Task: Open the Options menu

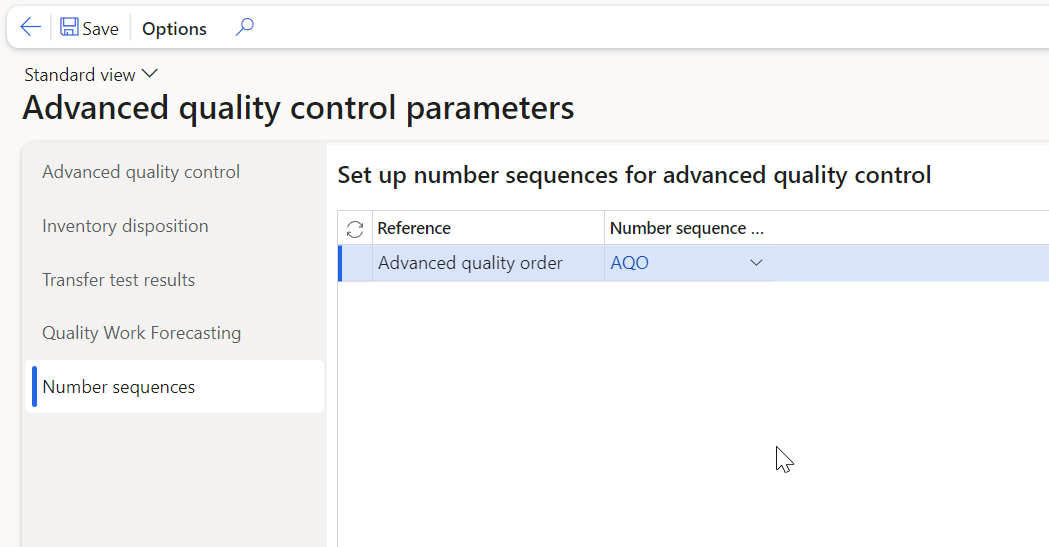Action: pos(174,29)
